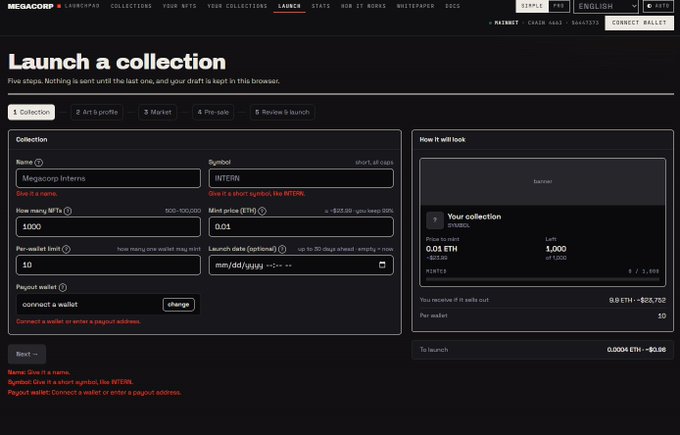Click the 'Payout wallet: Connect a wallet' error
The width and height of the screenshot is (680, 435).
(95, 392)
